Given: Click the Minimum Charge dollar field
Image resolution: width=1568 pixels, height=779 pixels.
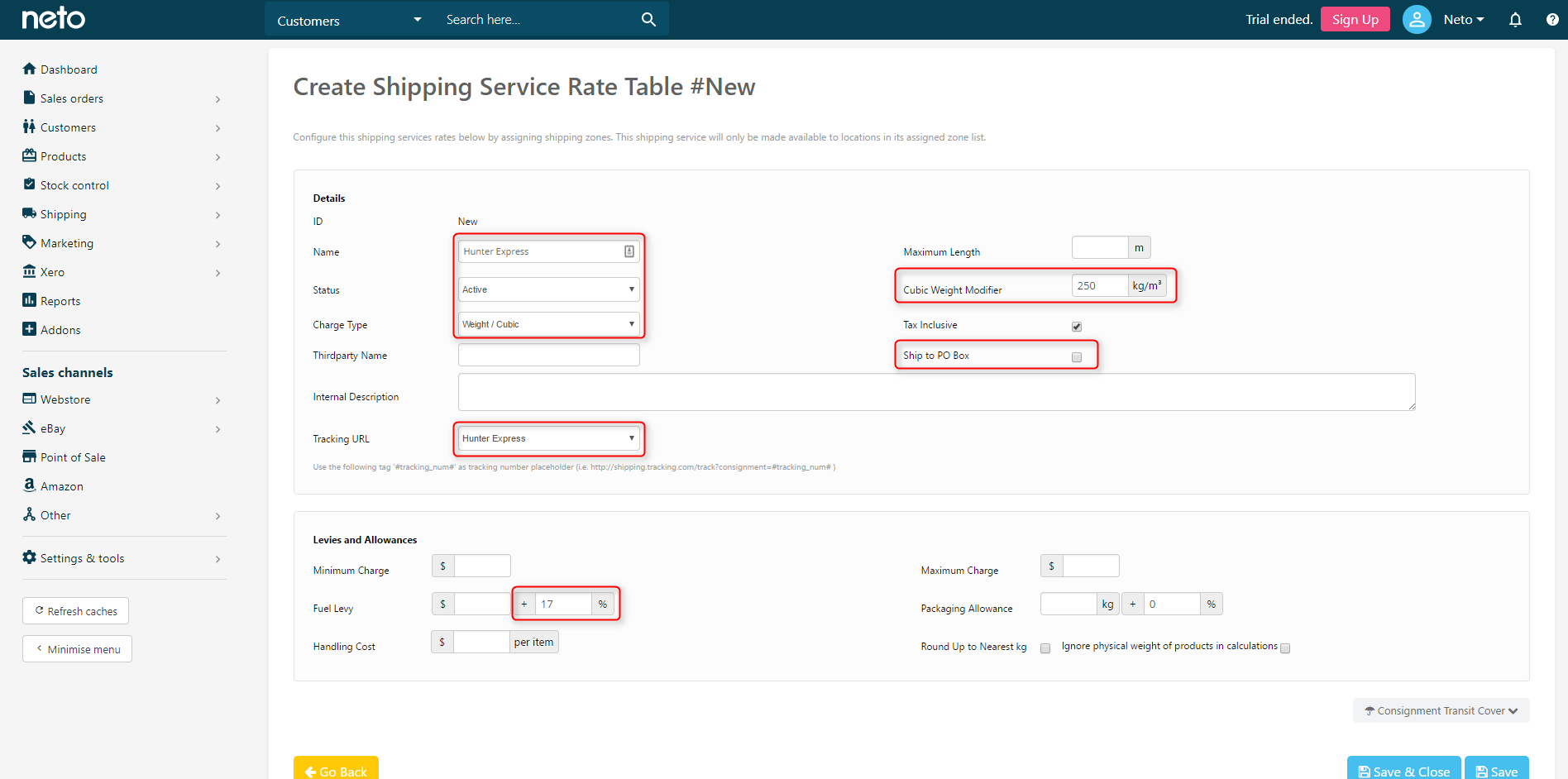Looking at the screenshot, I should pyautogui.click(x=482, y=566).
